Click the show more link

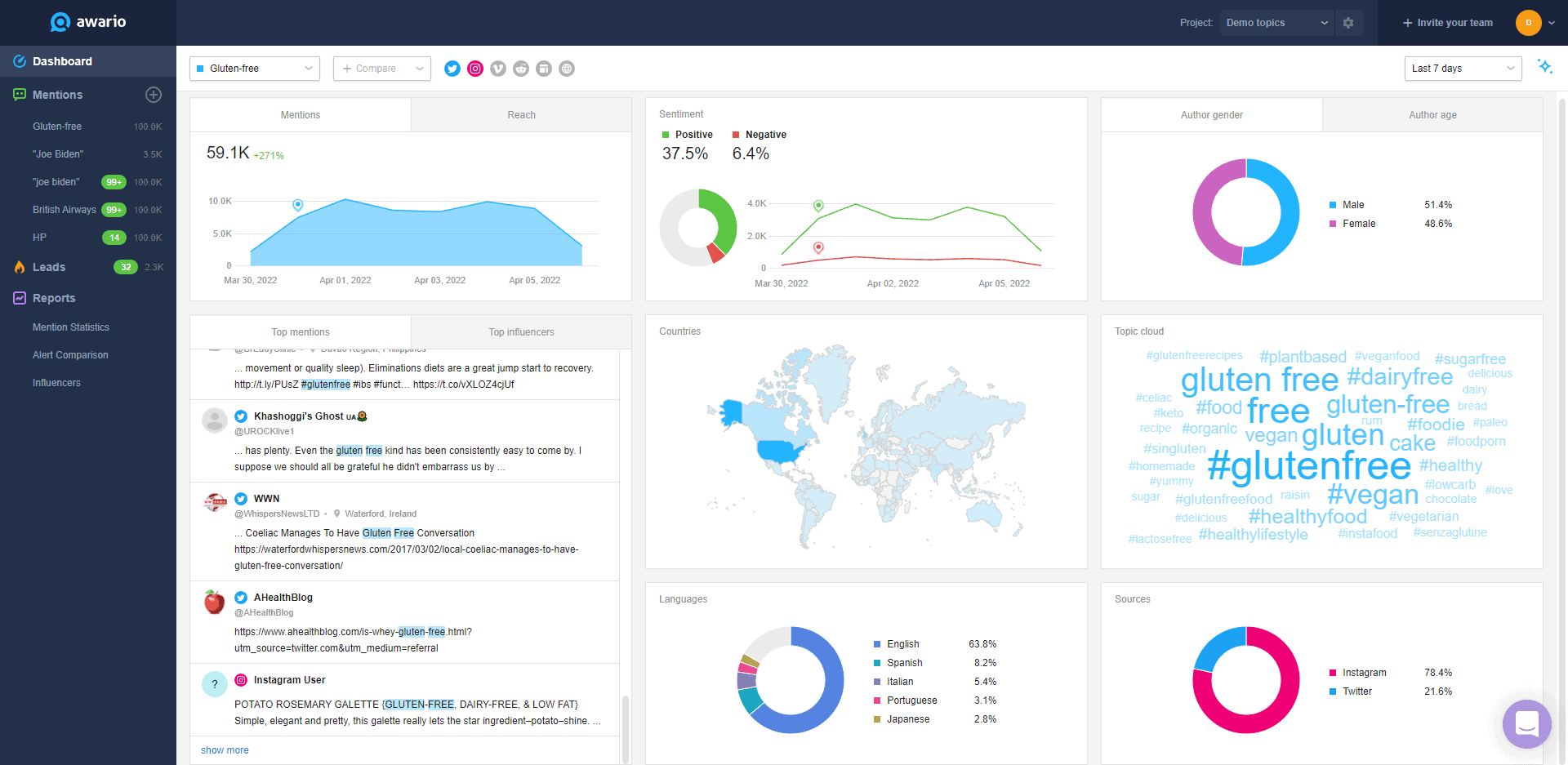click(225, 750)
